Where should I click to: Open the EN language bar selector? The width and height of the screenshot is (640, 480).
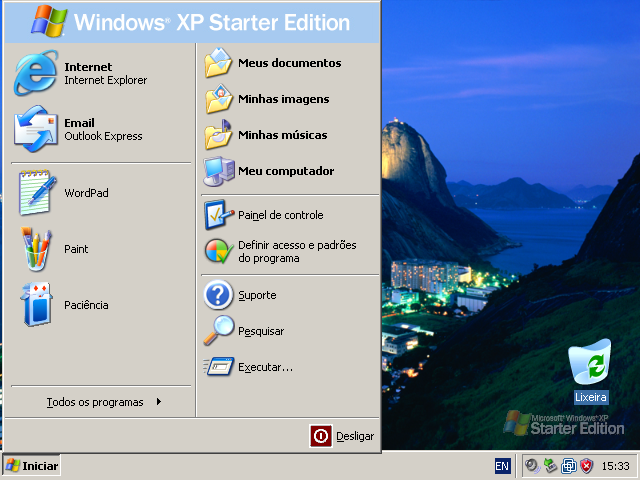(502, 466)
